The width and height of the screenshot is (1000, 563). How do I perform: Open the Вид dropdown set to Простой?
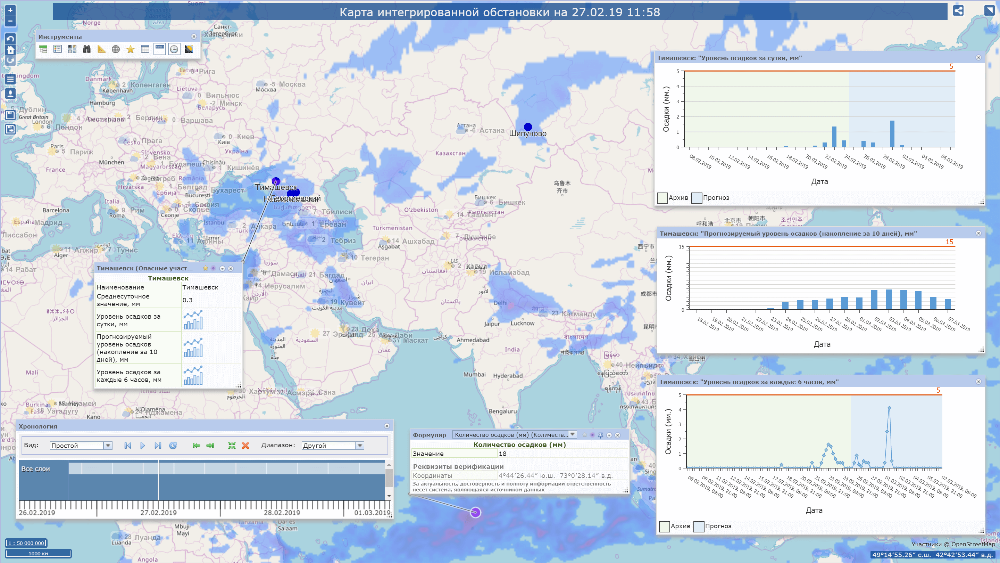[x=81, y=445]
